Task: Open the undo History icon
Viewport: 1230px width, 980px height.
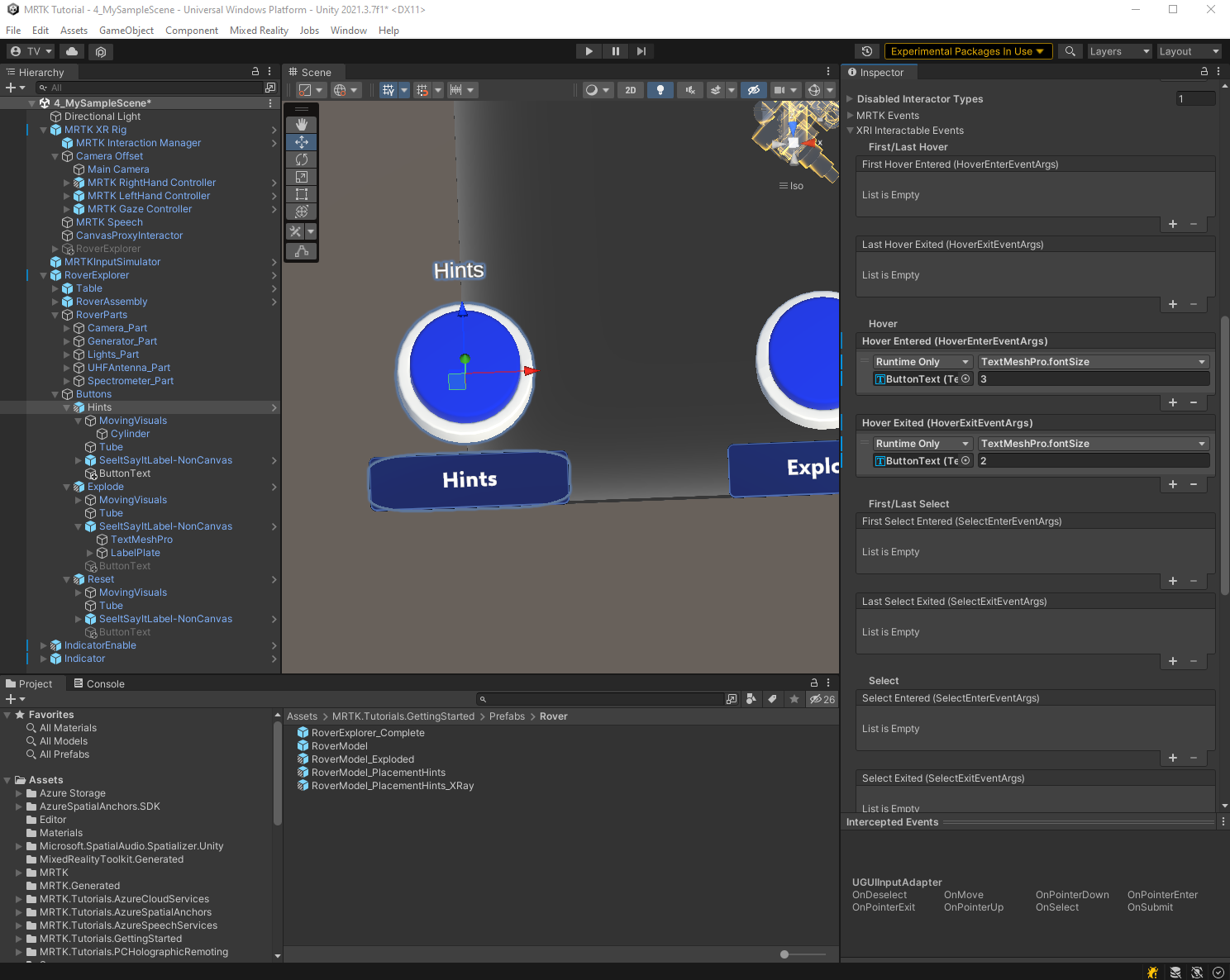Action: [866, 51]
